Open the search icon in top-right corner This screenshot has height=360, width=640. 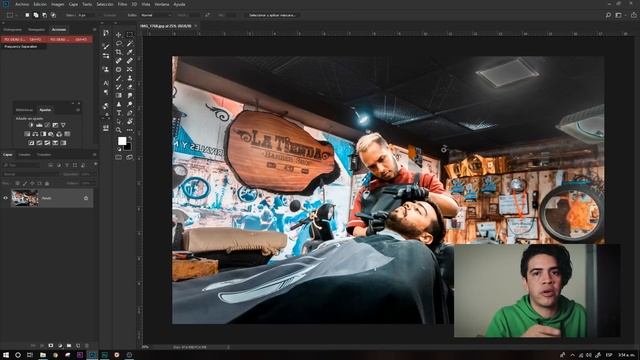[608, 15]
